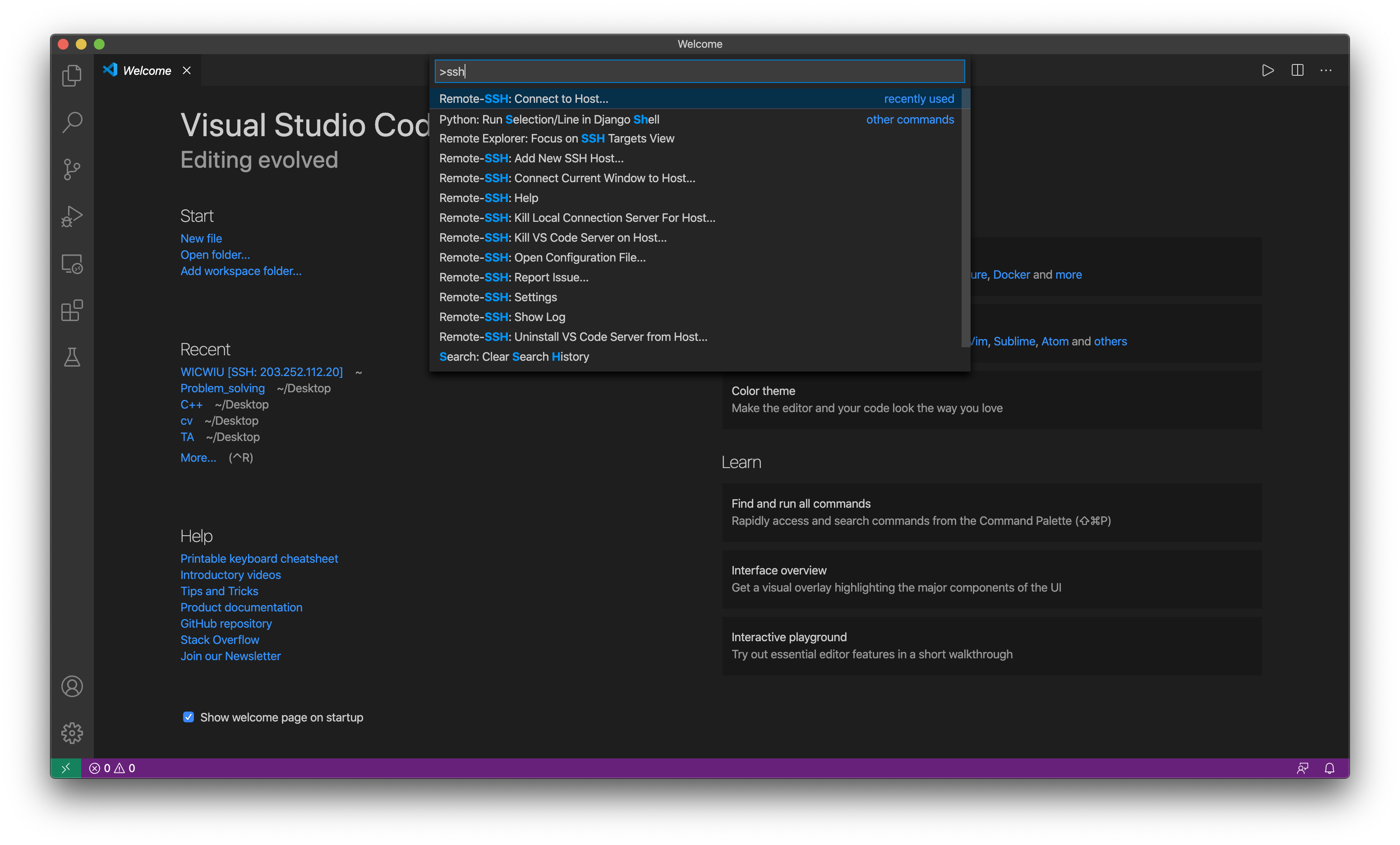Click More recent items link

[x=198, y=458]
